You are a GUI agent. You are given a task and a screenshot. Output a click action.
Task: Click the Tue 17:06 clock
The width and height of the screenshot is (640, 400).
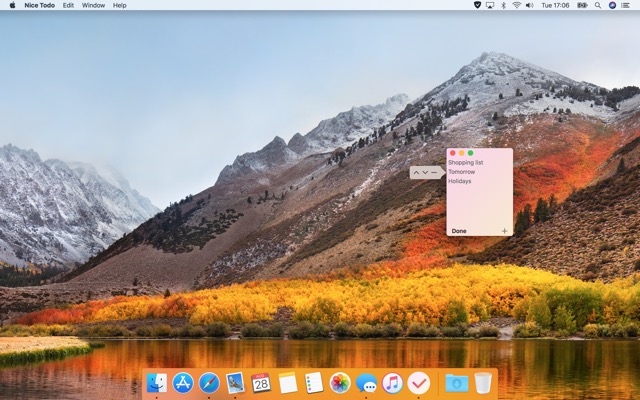click(x=555, y=5)
